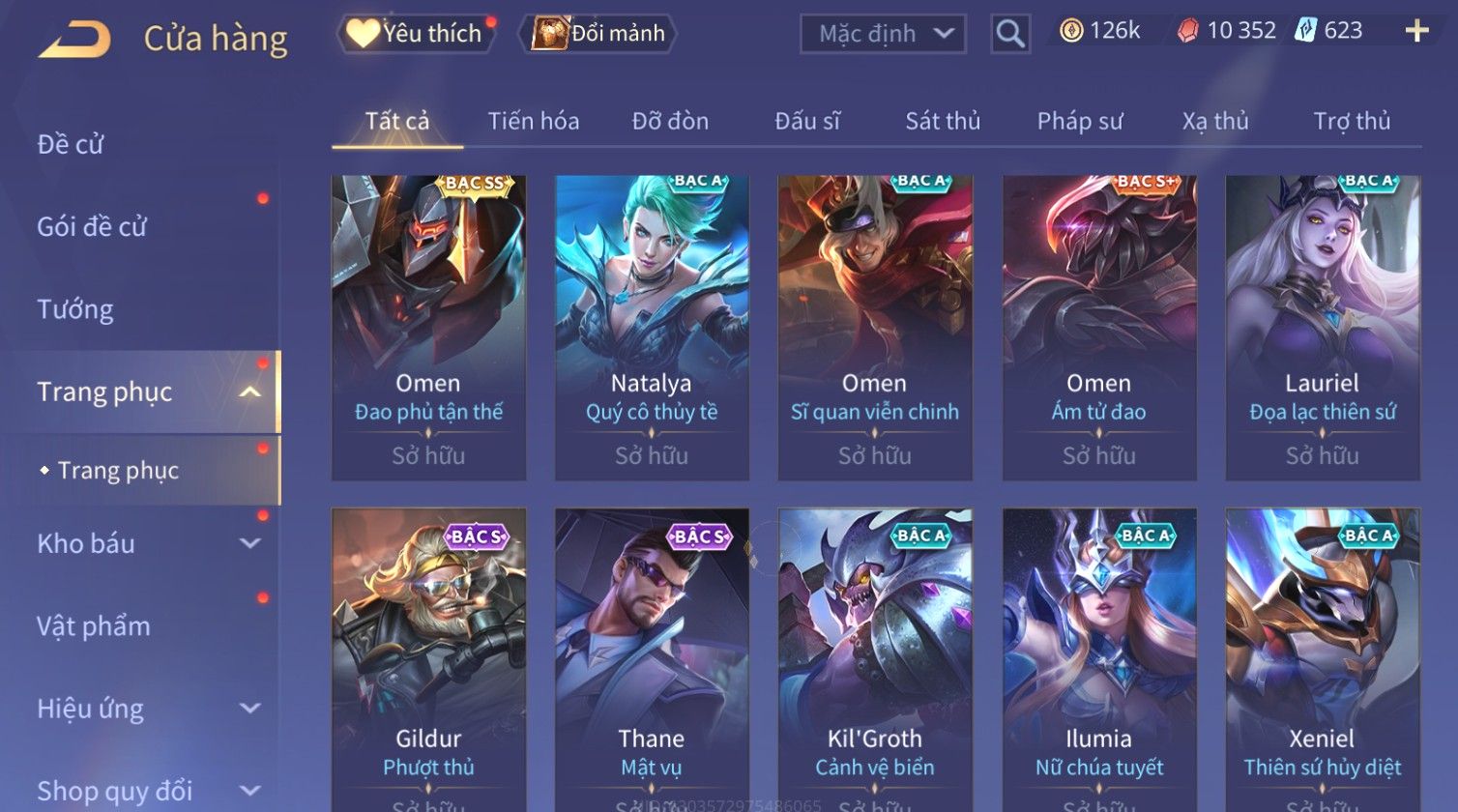Tap the golden back arrow icon
The height and width of the screenshot is (812, 1458).
pyautogui.click(x=74, y=40)
